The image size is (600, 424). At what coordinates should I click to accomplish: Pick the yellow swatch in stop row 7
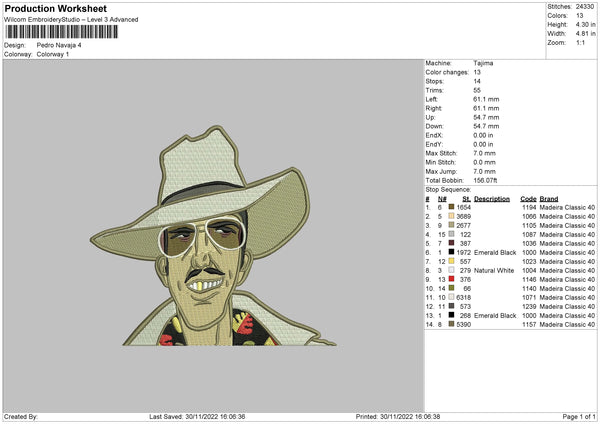[451, 261]
